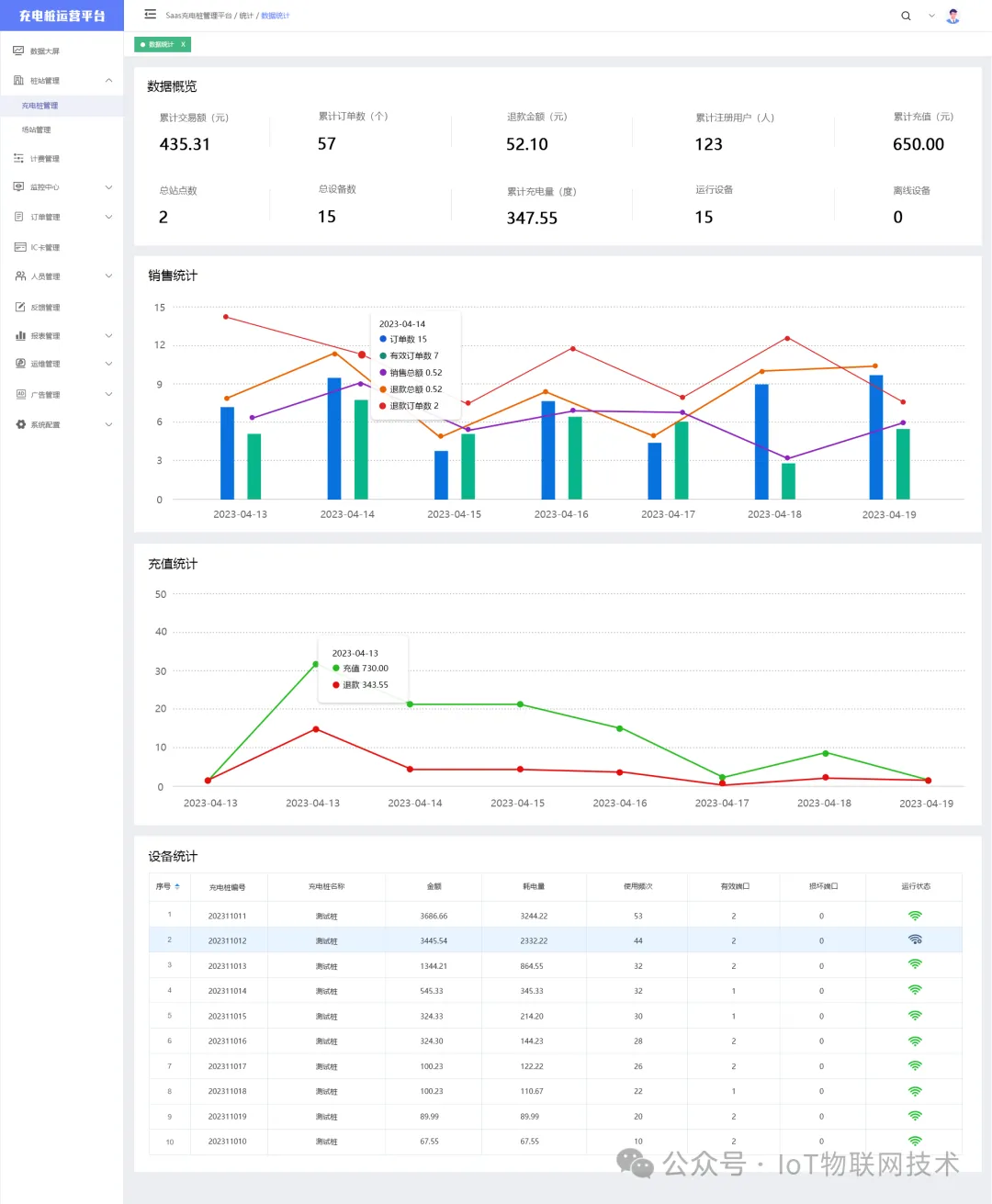Click the 监控中心 eye-monitor icon
The image size is (992, 1204).
(18, 186)
